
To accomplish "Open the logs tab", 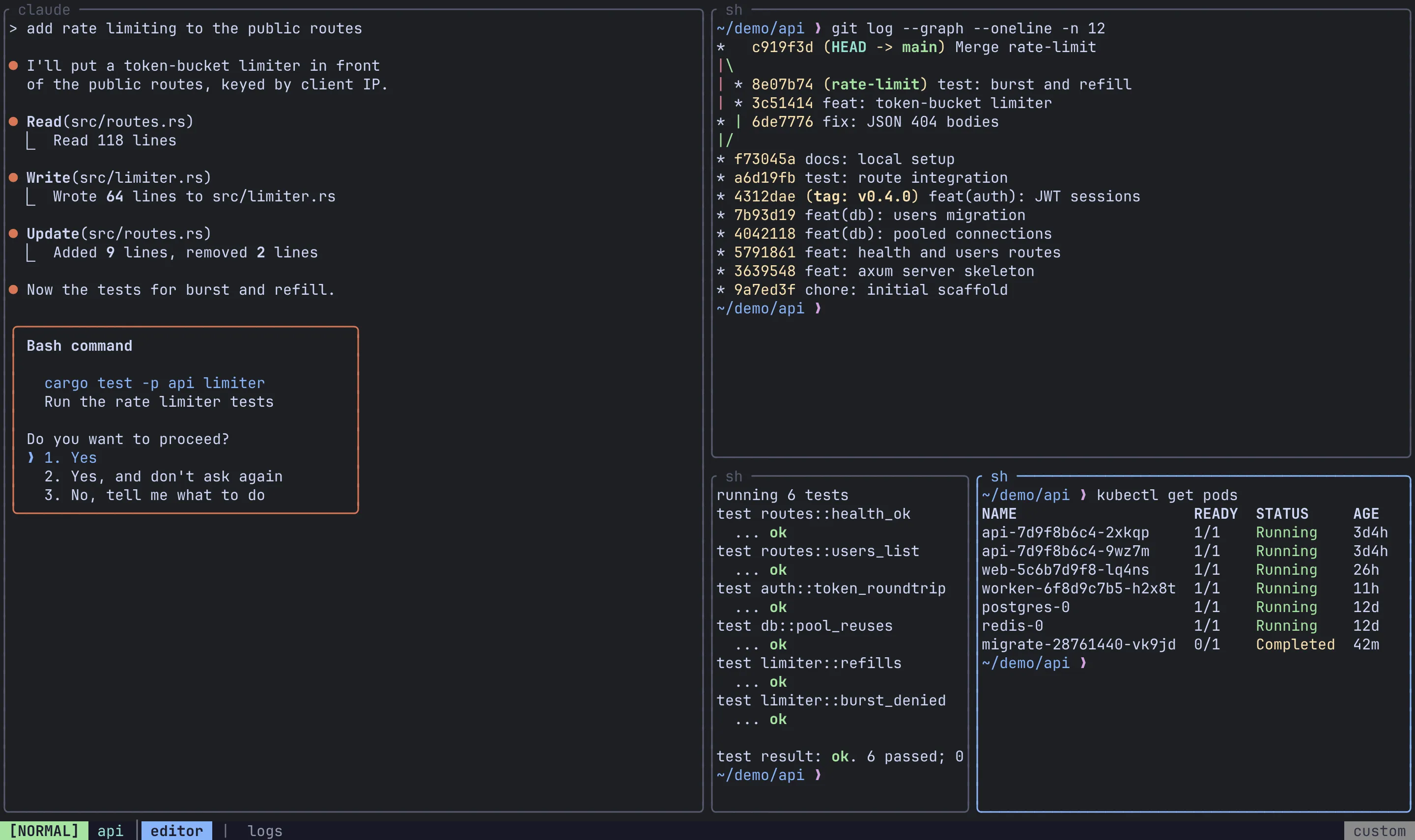I will pos(265,830).
